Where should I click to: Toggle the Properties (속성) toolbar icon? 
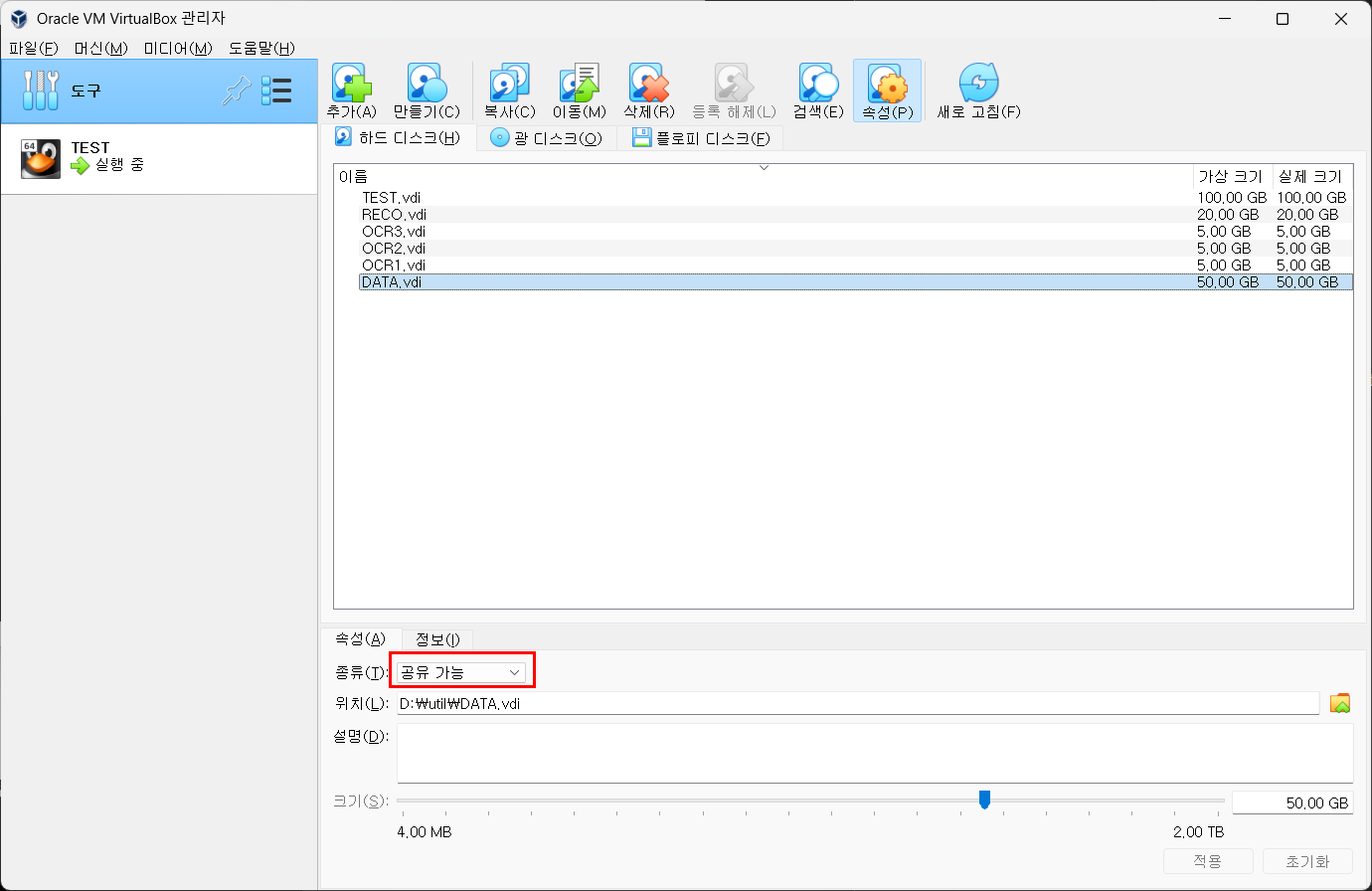tap(888, 90)
